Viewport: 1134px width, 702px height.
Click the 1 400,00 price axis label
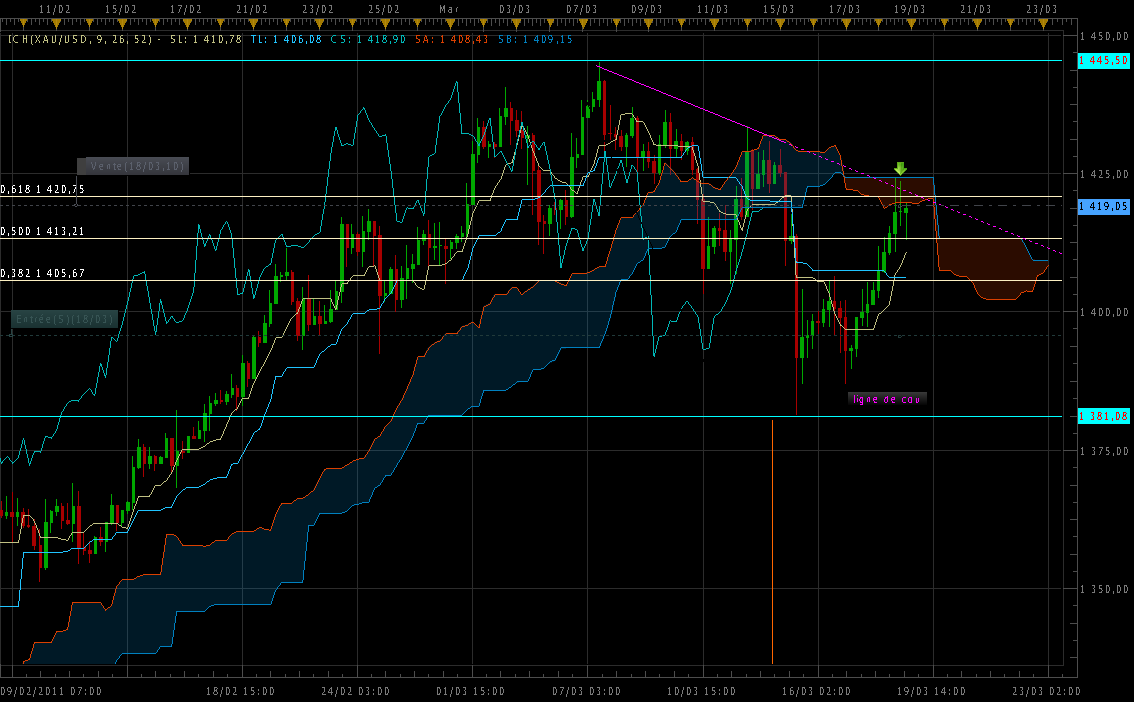pos(1106,313)
